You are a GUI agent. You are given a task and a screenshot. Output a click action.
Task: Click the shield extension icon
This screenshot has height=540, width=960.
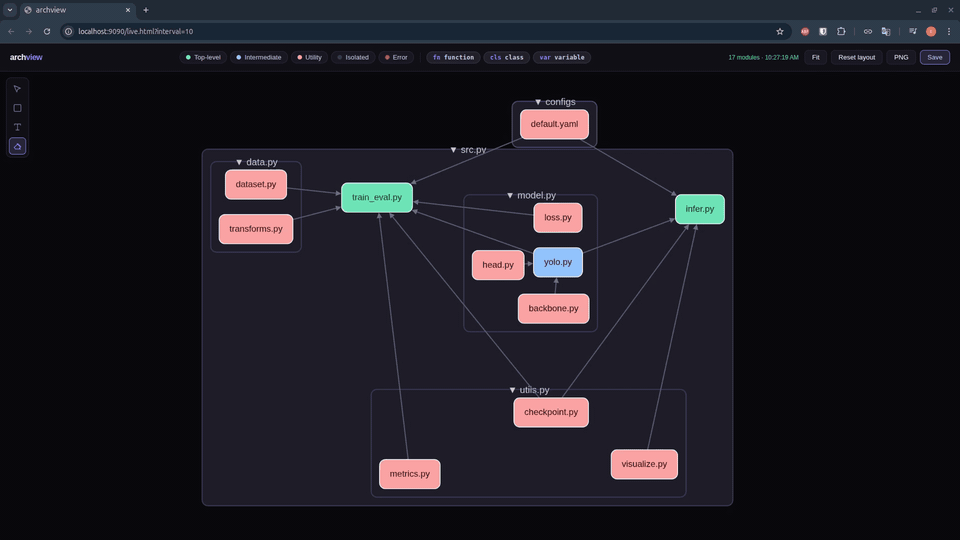click(823, 31)
